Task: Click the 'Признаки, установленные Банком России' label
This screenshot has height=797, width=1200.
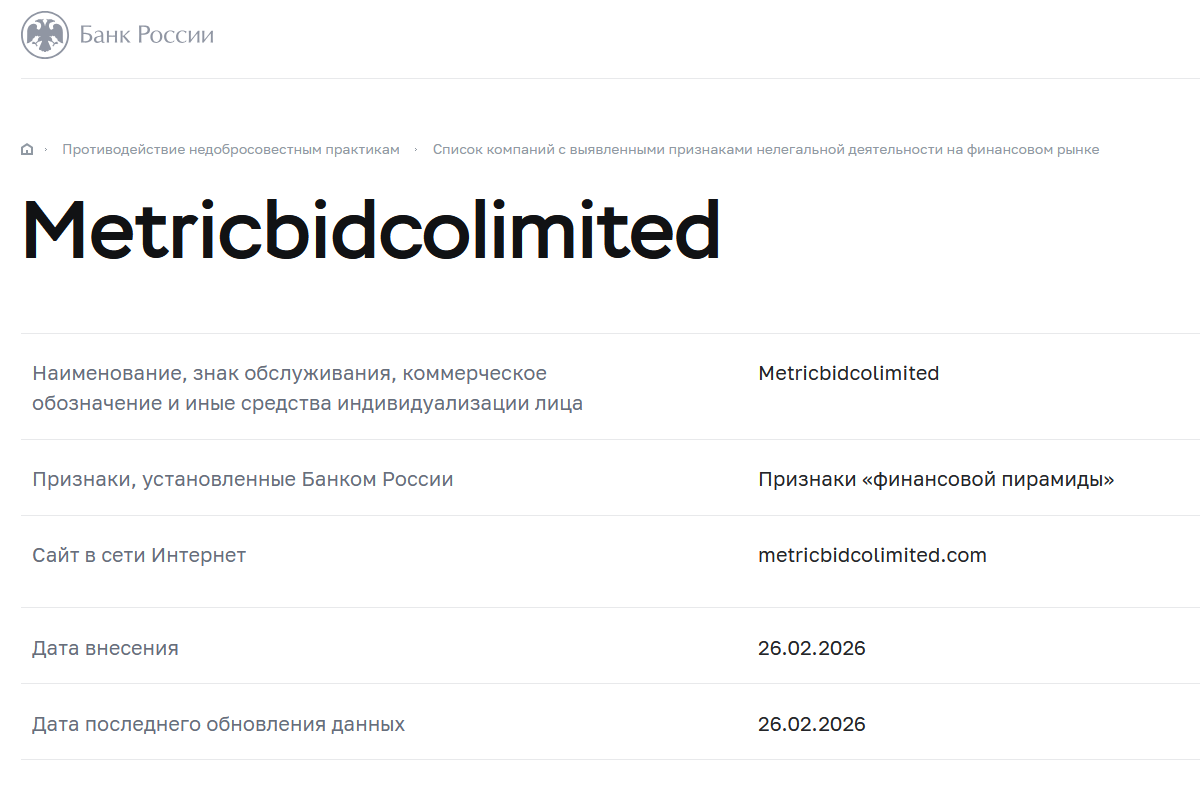Action: click(x=242, y=480)
